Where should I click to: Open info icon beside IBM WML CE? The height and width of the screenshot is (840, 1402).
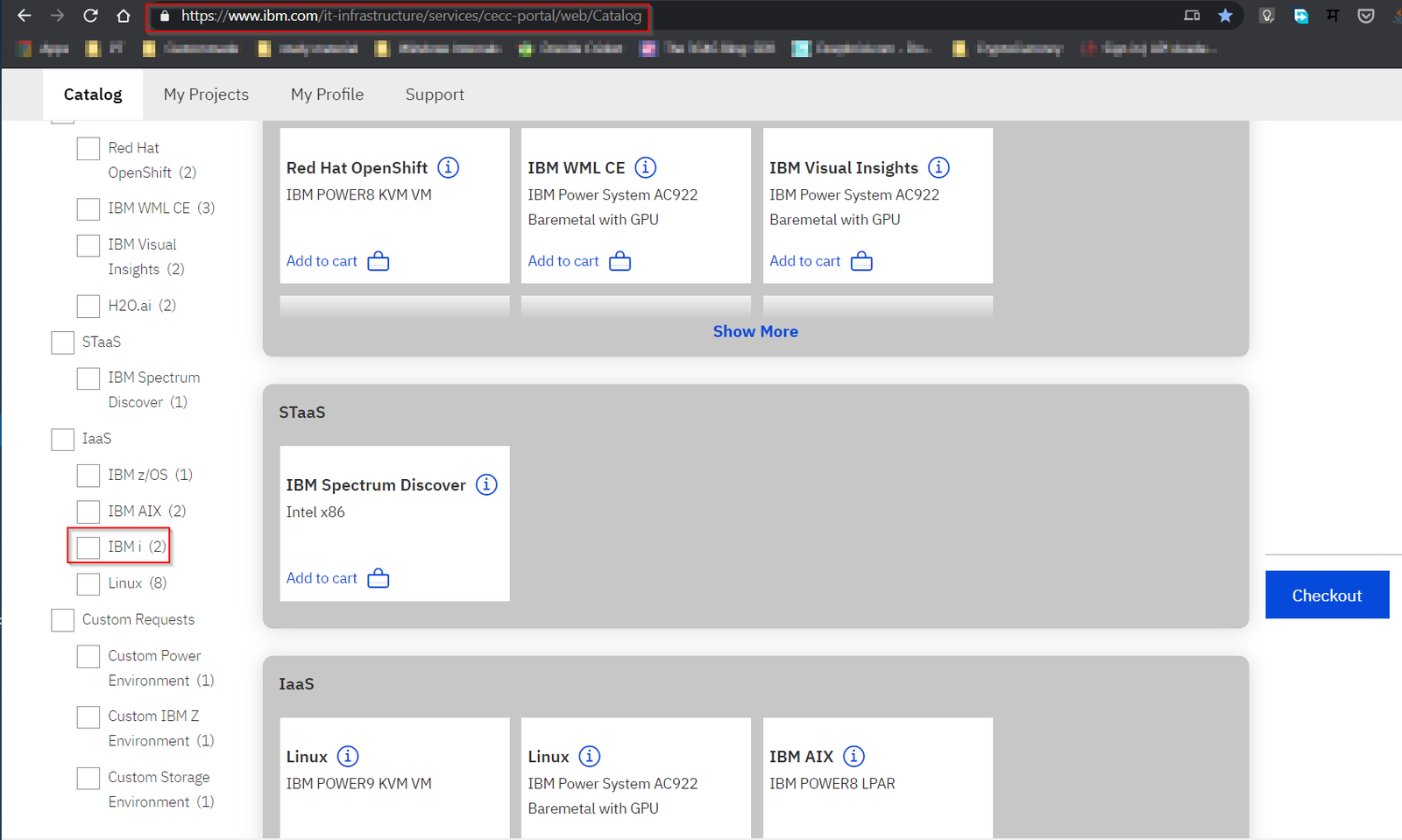click(645, 167)
